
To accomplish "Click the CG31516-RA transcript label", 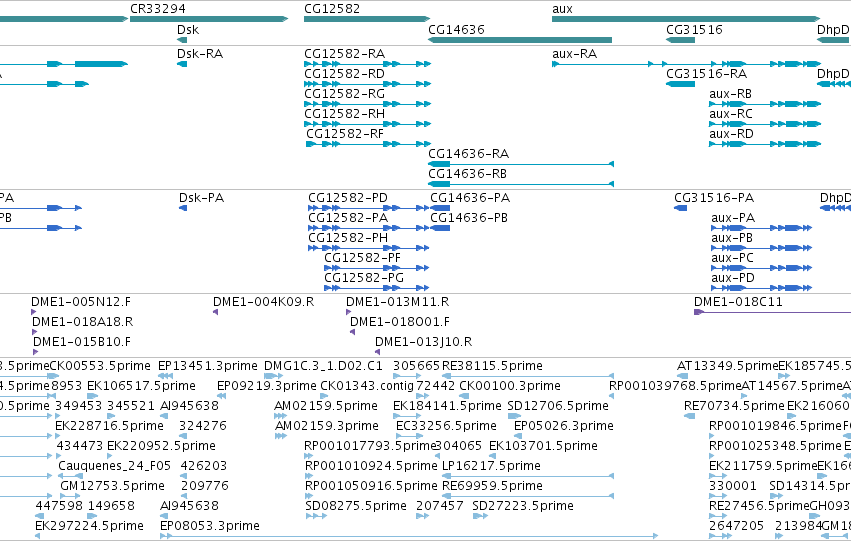I will tap(707, 74).
